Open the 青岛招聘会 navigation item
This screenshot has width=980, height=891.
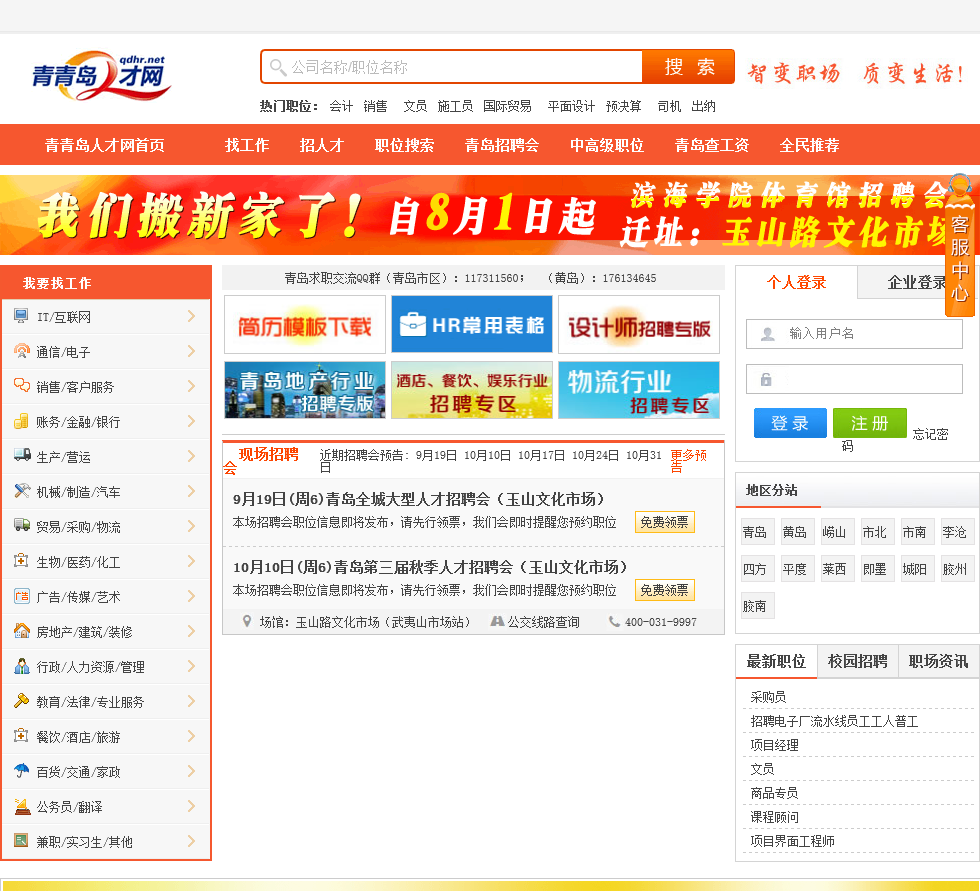(x=502, y=145)
